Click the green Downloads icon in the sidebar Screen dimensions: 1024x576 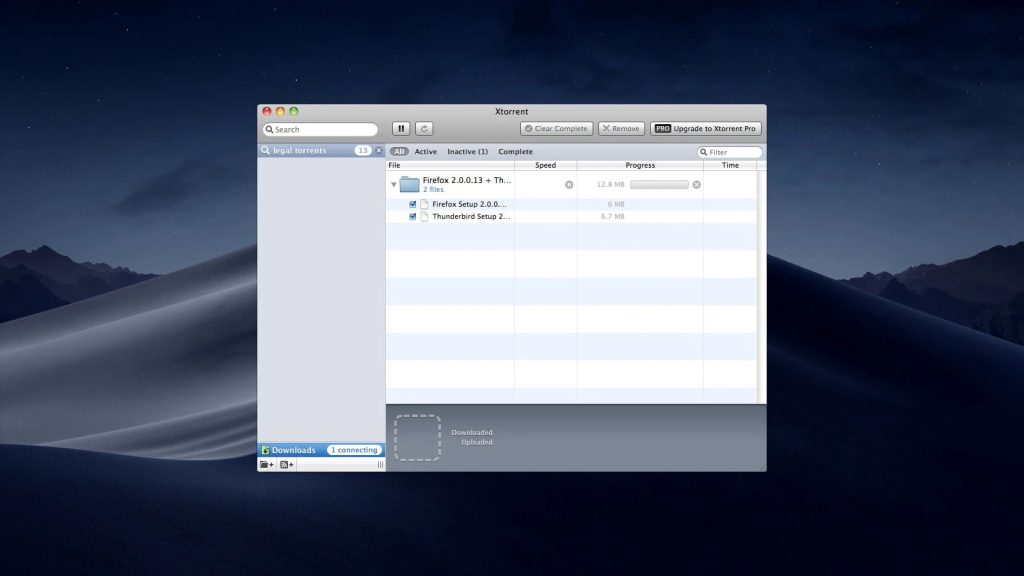265,450
